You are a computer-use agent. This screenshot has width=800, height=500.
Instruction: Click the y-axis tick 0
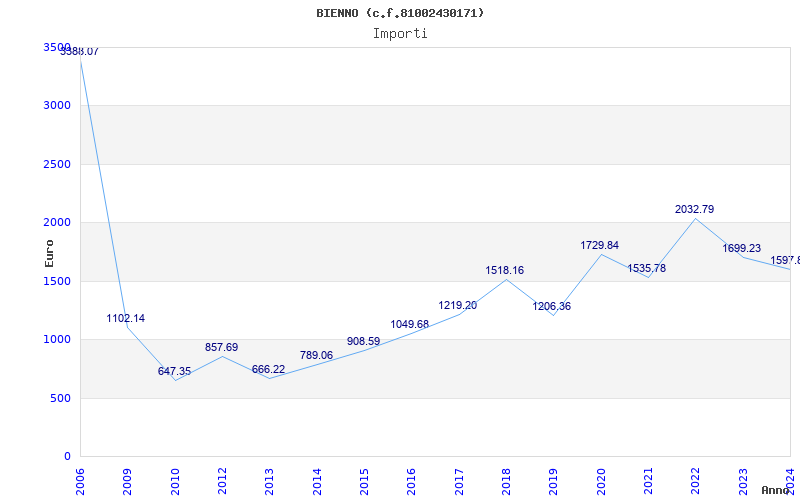point(67,457)
